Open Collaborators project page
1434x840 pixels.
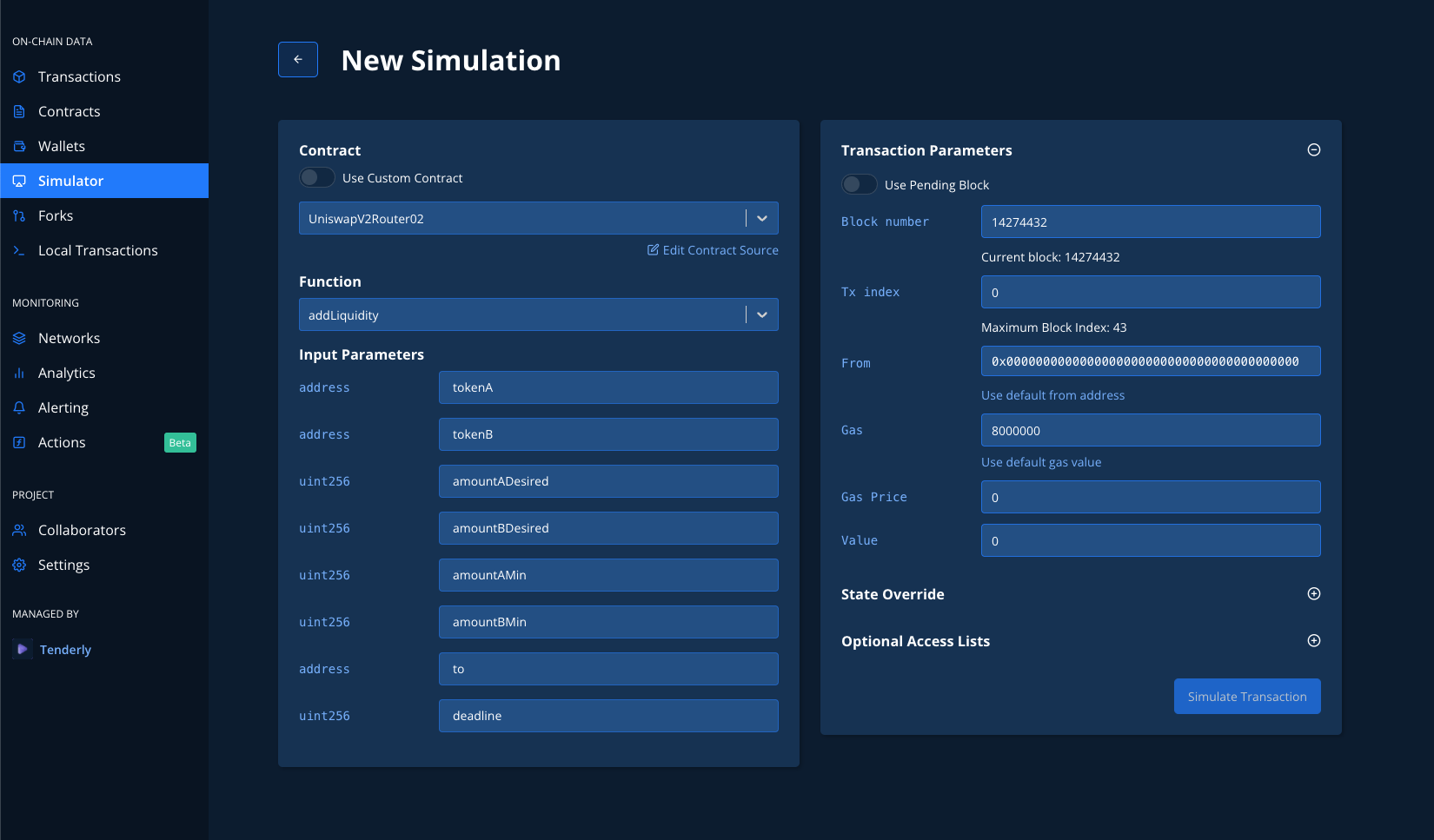pos(104,530)
